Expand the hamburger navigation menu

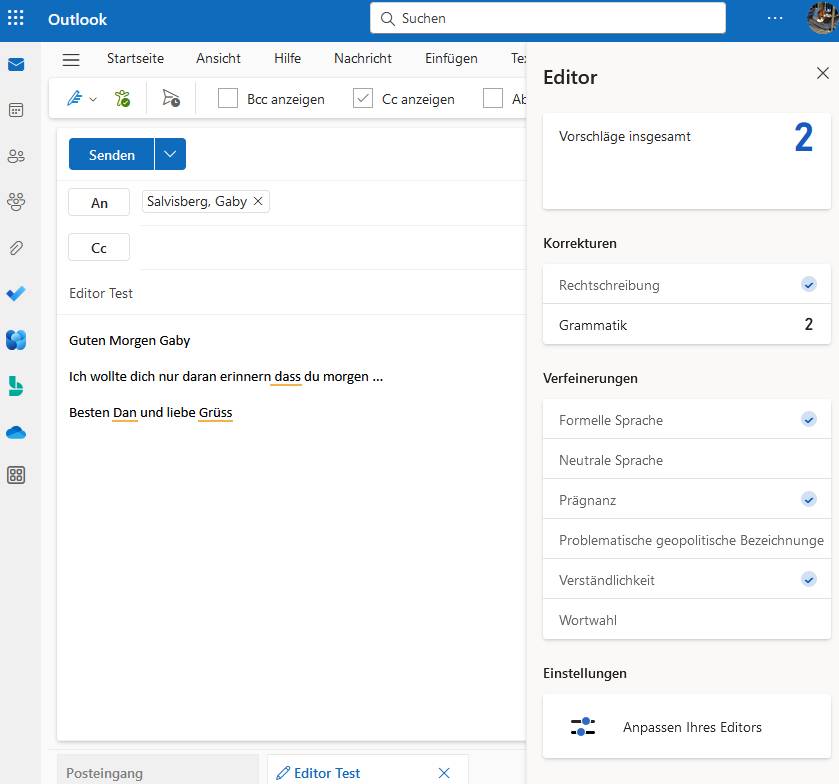tap(70, 59)
